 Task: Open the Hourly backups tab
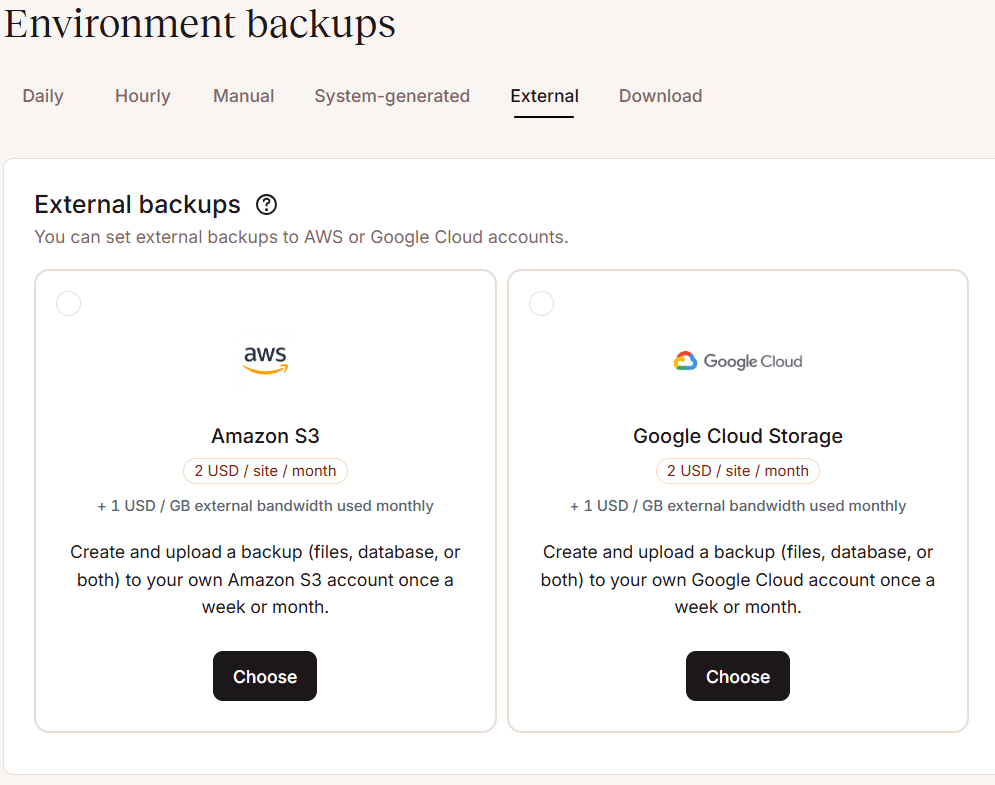[143, 96]
